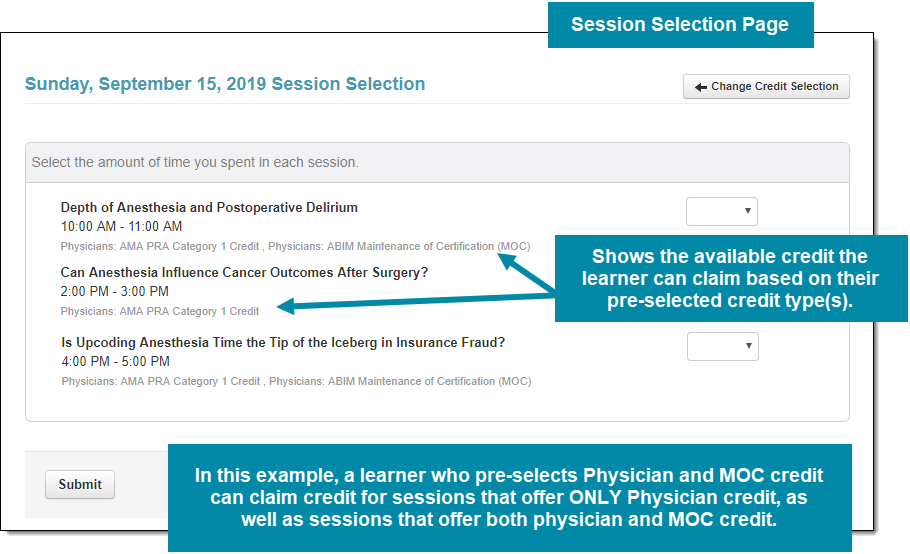Click the credit types line under Upcoding Anesthesia session
The image size is (910, 554).
[x=297, y=381]
